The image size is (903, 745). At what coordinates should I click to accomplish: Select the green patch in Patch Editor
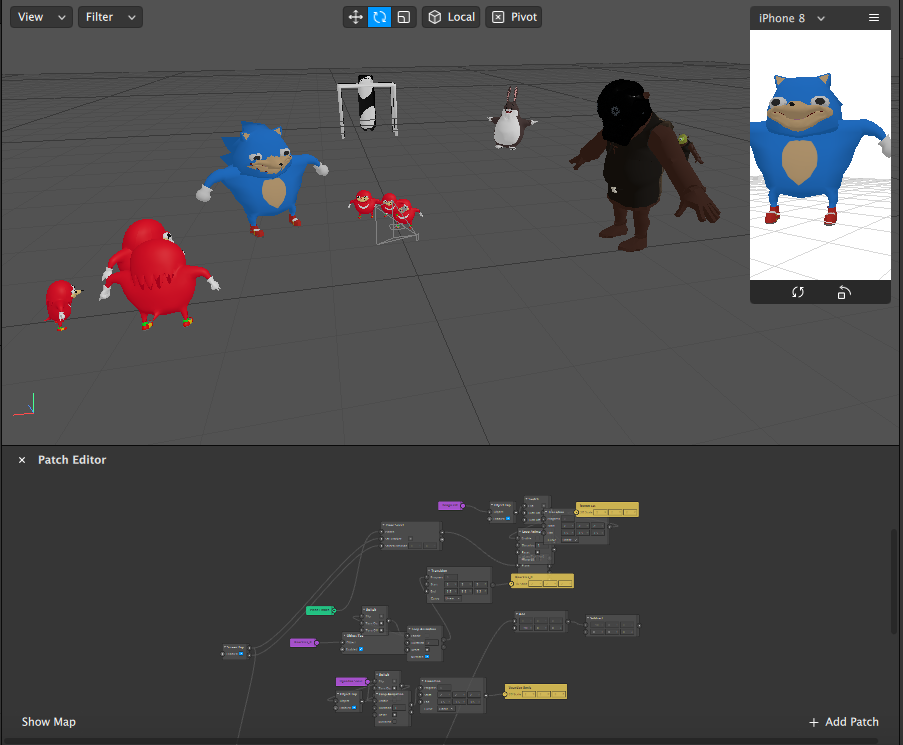tap(320, 610)
